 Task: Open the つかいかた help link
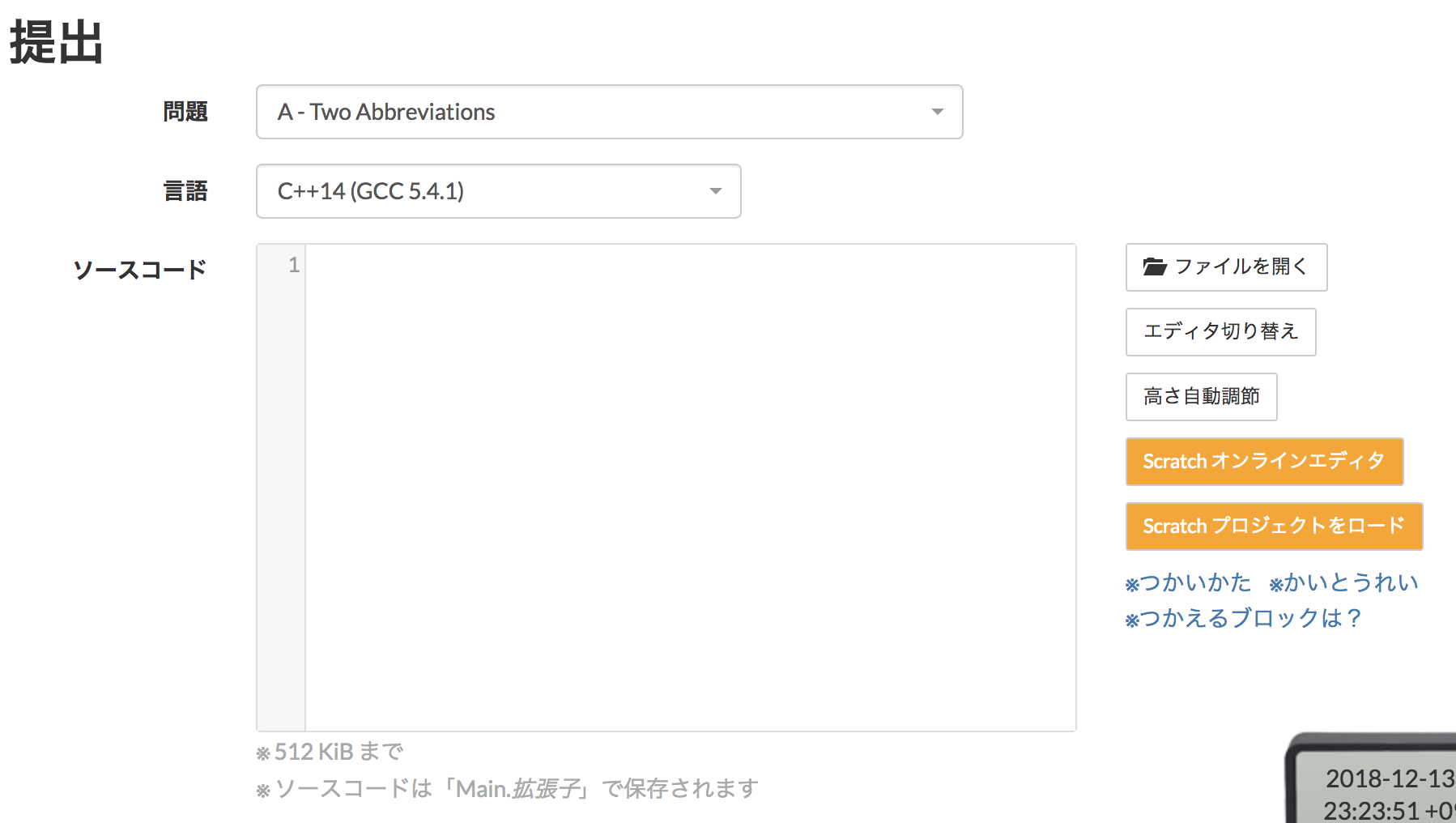pyautogui.click(x=1190, y=582)
